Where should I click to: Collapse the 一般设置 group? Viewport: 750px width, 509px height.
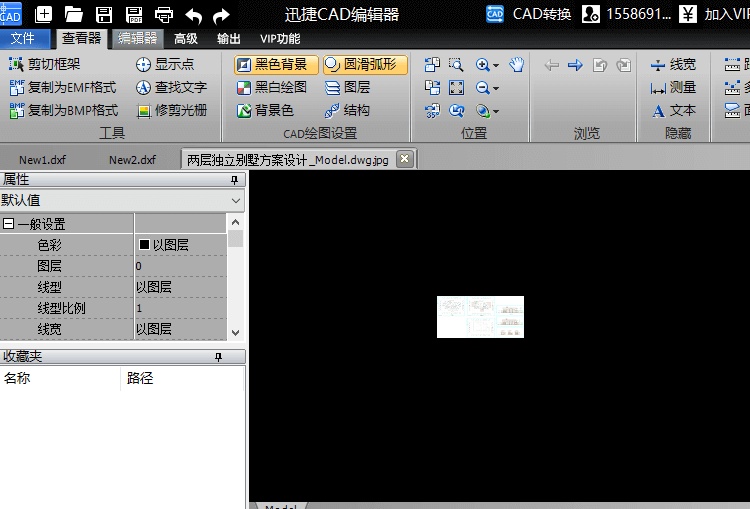pyautogui.click(x=8, y=224)
